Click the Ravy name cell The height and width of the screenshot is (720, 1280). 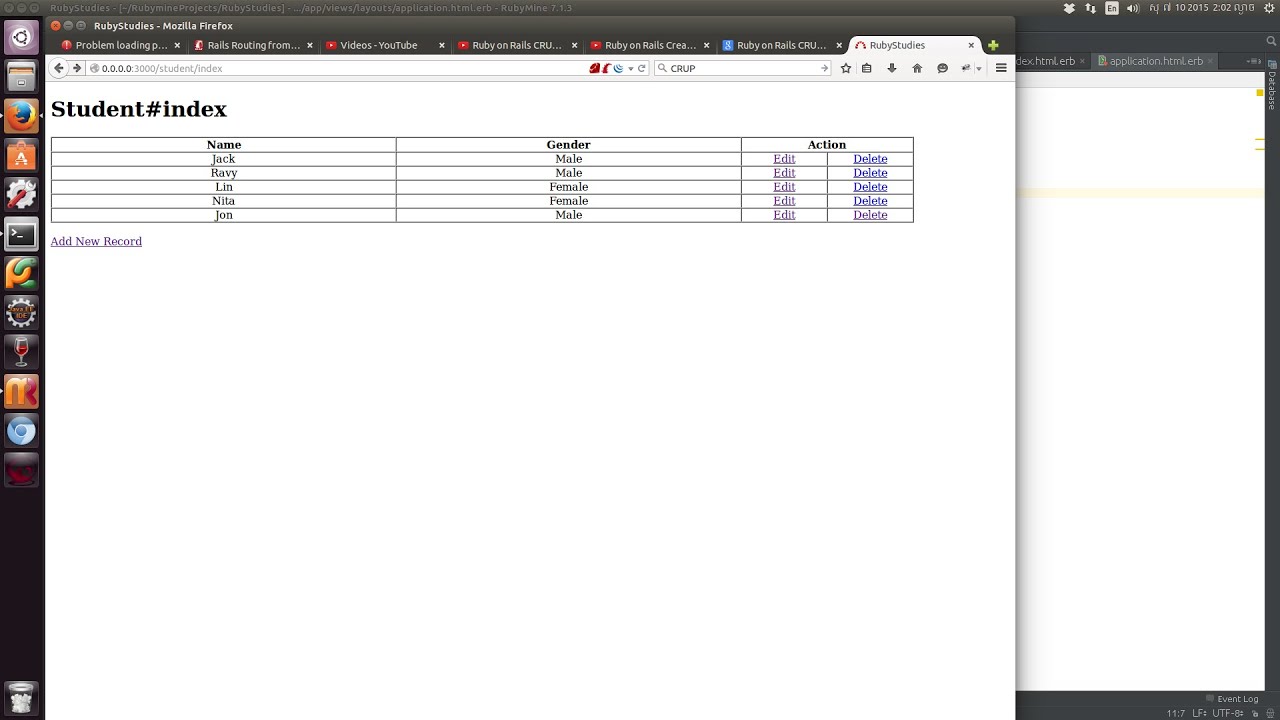[224, 173]
